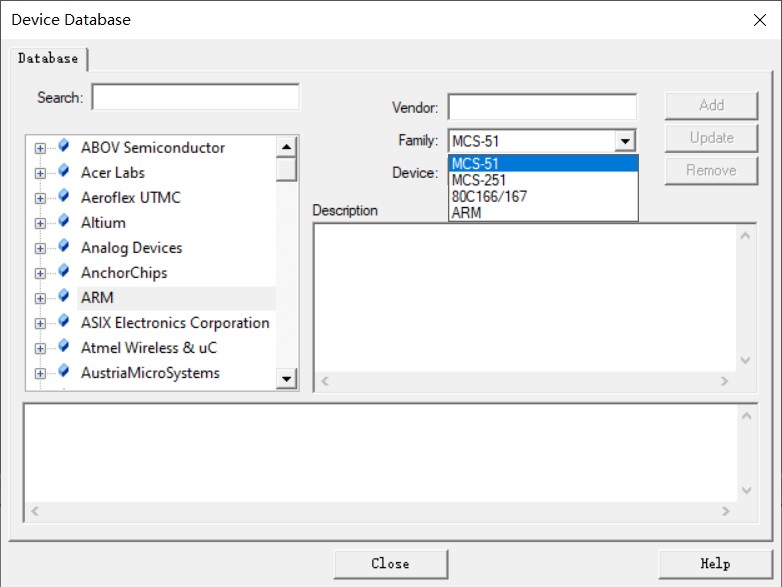
Task: Select Aeroflex UTMC in the vendor tree
Action: click(131, 197)
